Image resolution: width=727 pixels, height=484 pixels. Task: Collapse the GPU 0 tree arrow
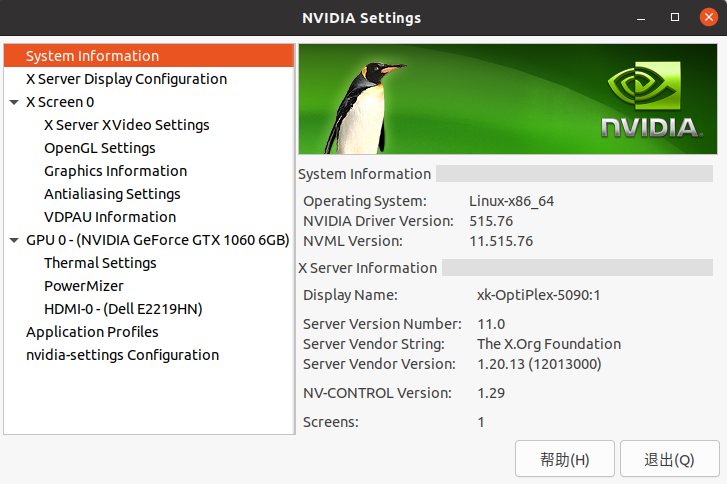(x=14, y=240)
